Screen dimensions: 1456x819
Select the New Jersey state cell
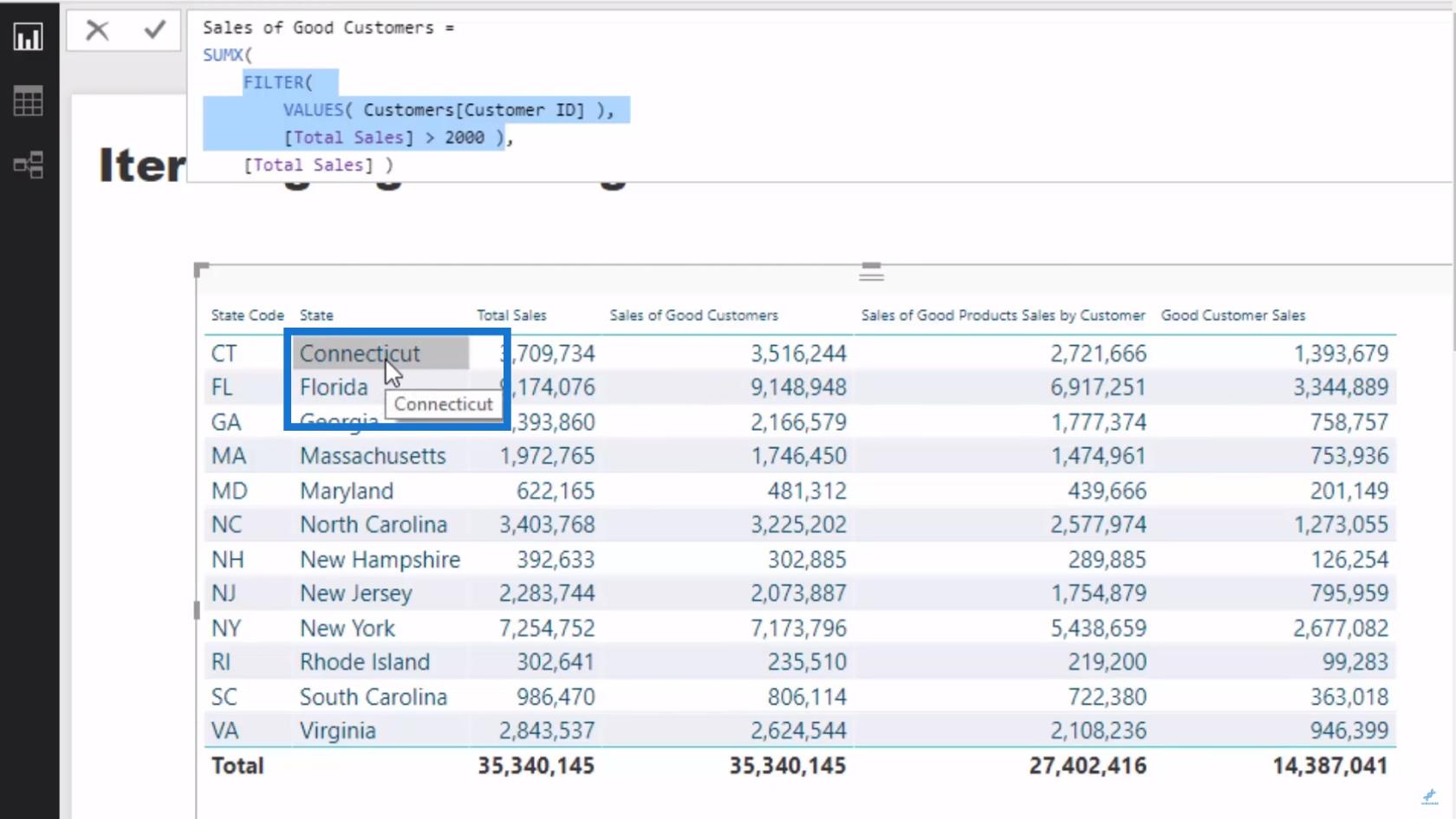point(355,594)
